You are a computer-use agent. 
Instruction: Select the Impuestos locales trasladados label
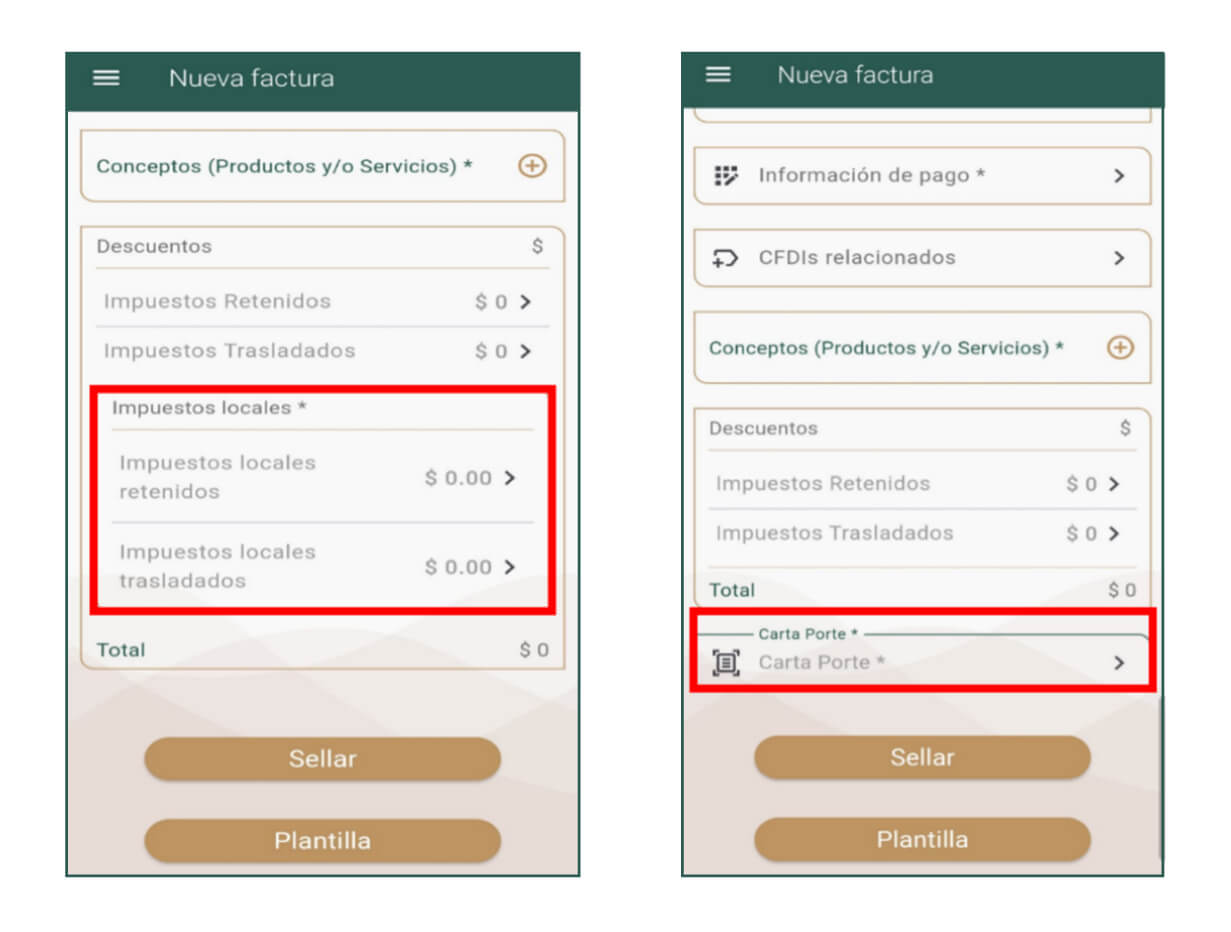[218, 566]
